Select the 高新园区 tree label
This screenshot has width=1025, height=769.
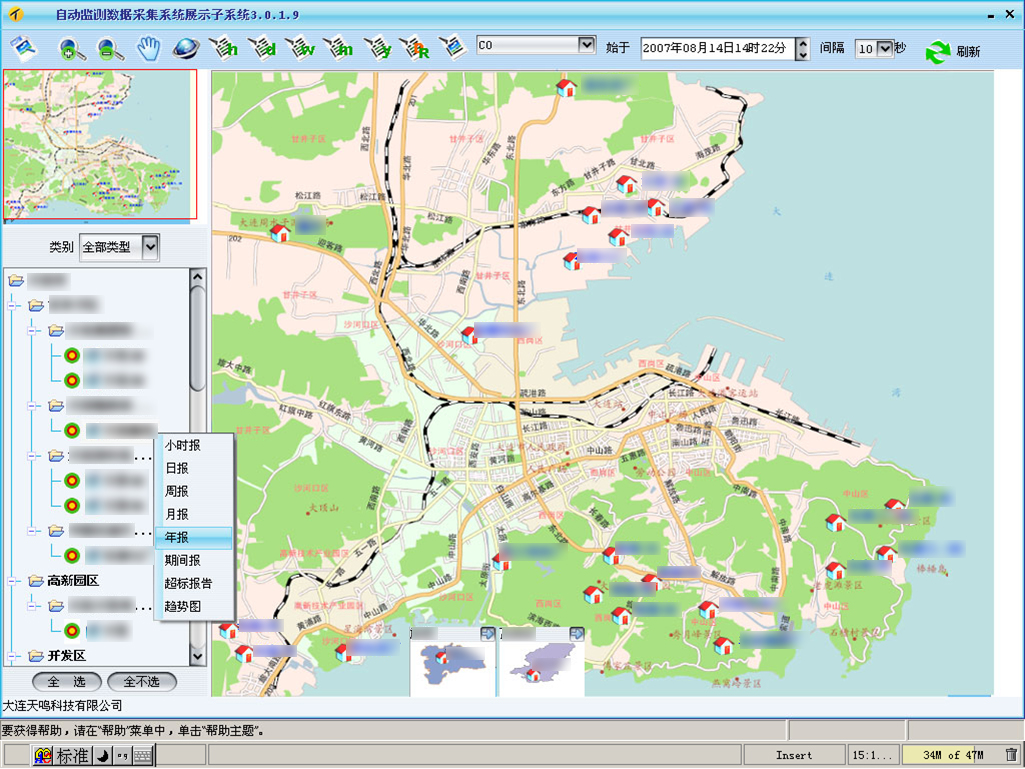(73, 581)
